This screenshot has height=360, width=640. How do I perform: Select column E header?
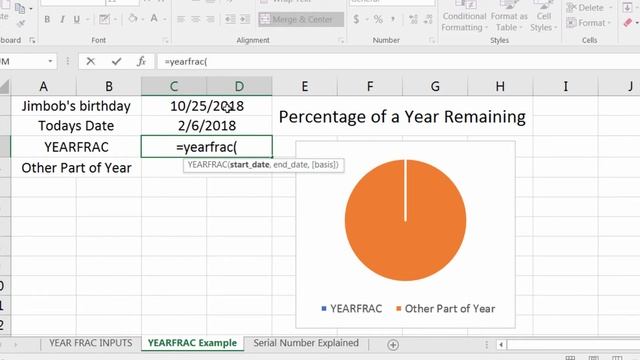point(304,87)
